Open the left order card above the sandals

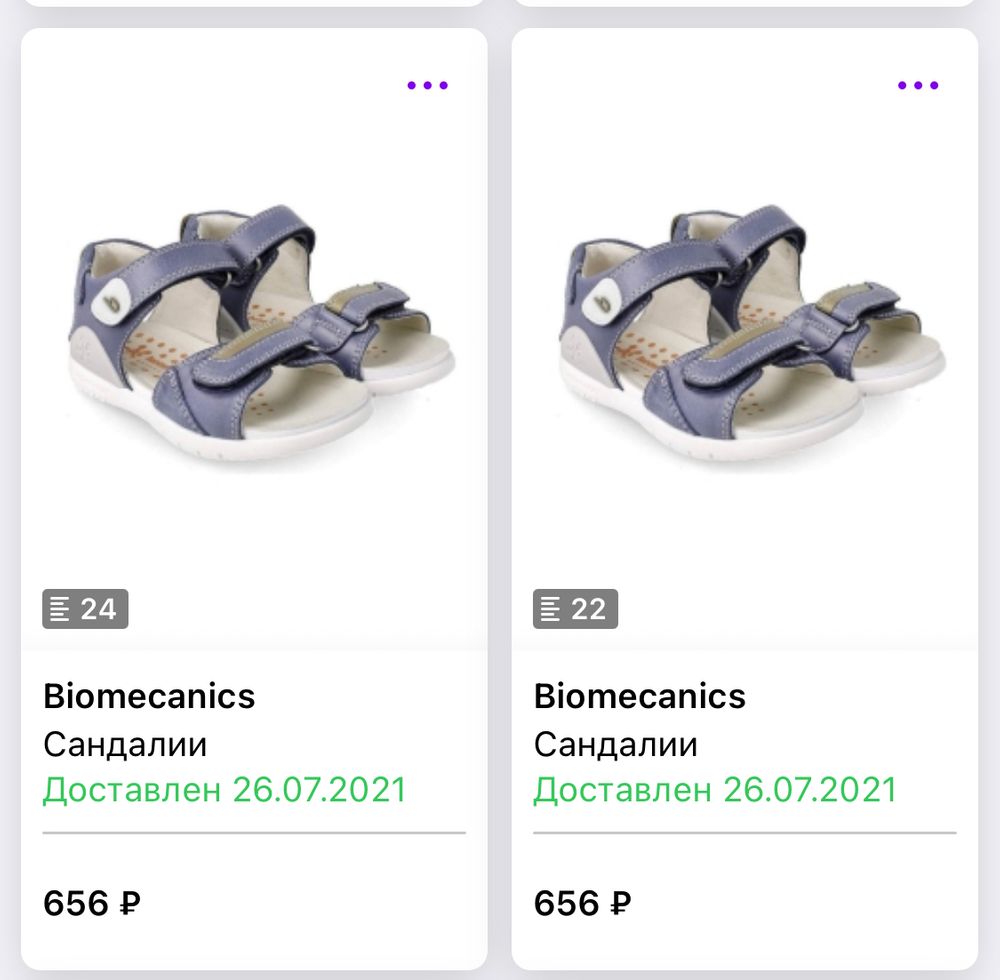pos(254,3)
